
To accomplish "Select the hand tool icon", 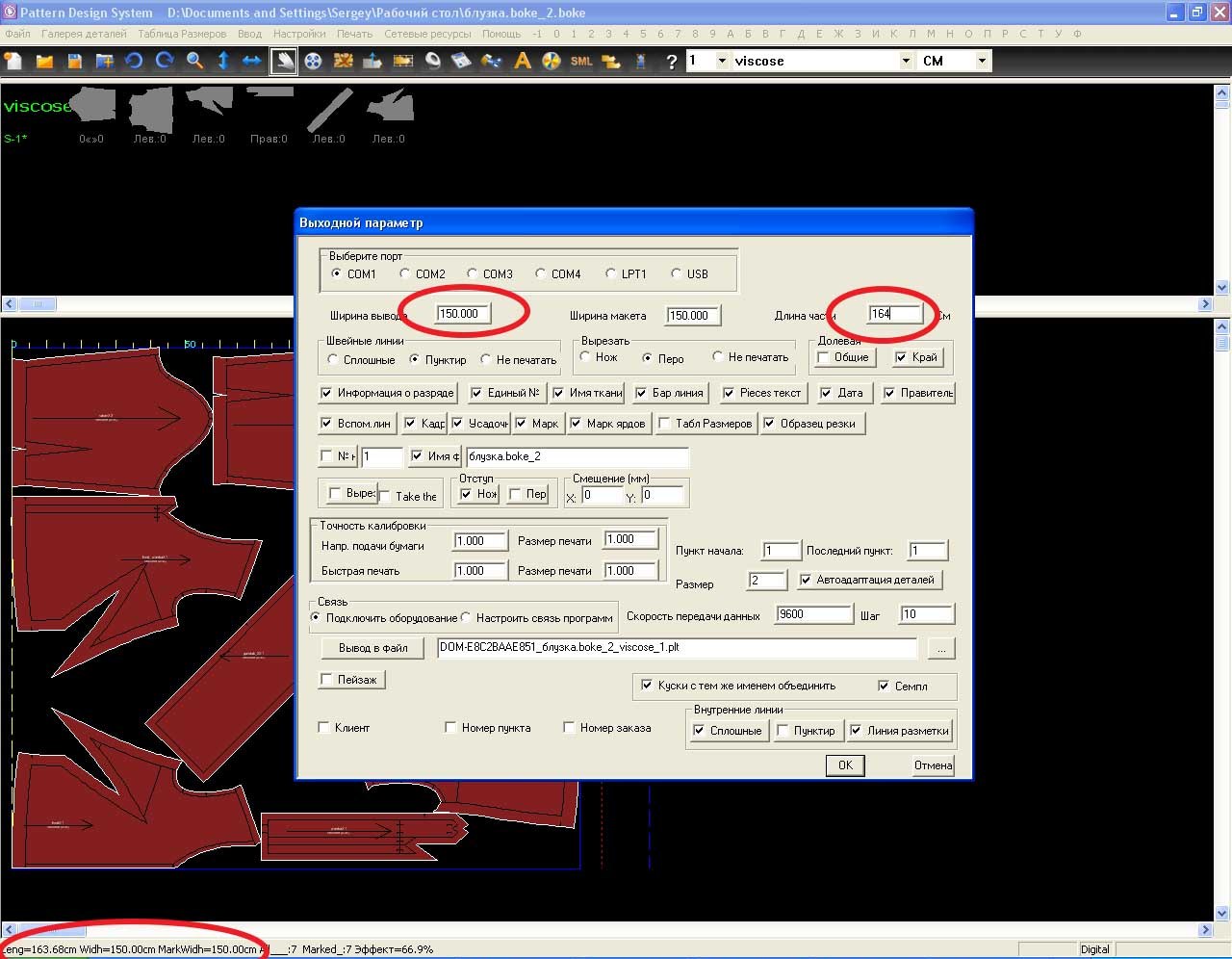I will coord(284,61).
